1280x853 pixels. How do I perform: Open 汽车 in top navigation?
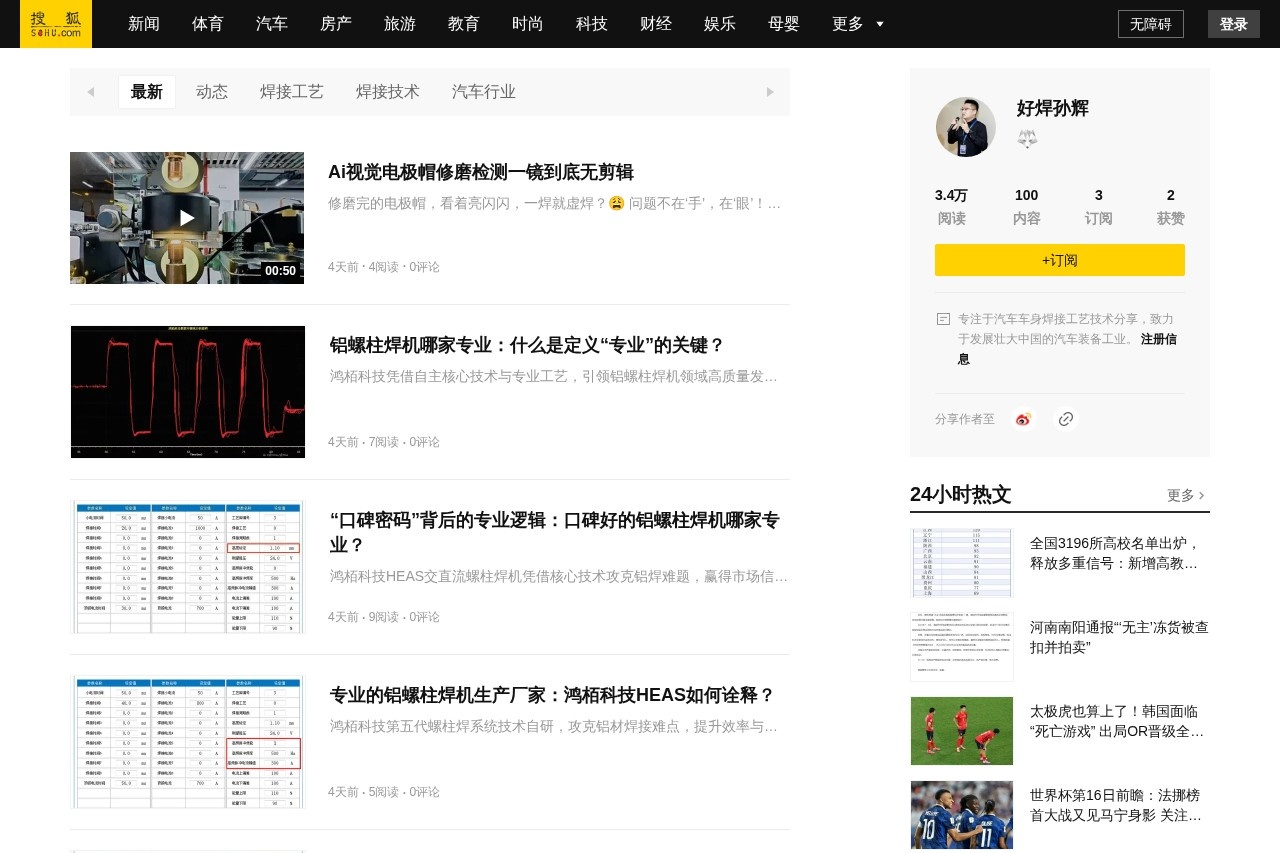[272, 24]
